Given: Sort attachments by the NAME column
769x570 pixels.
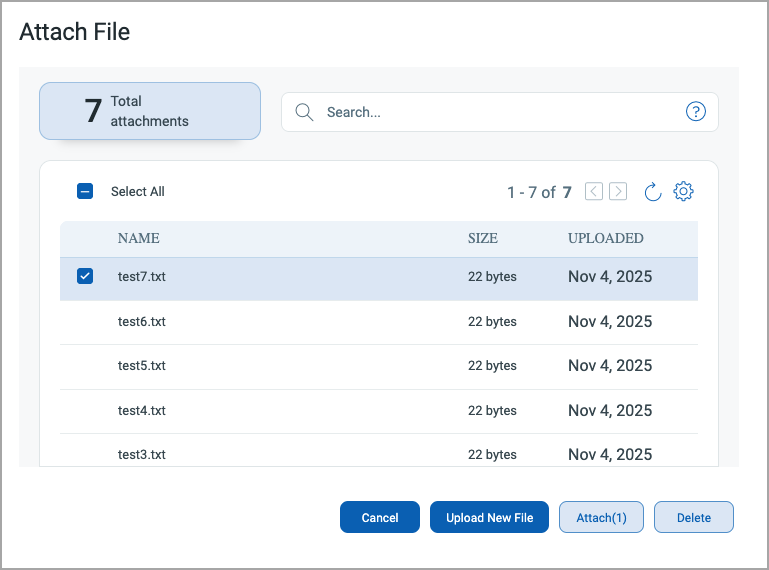Looking at the screenshot, I should click(138, 239).
